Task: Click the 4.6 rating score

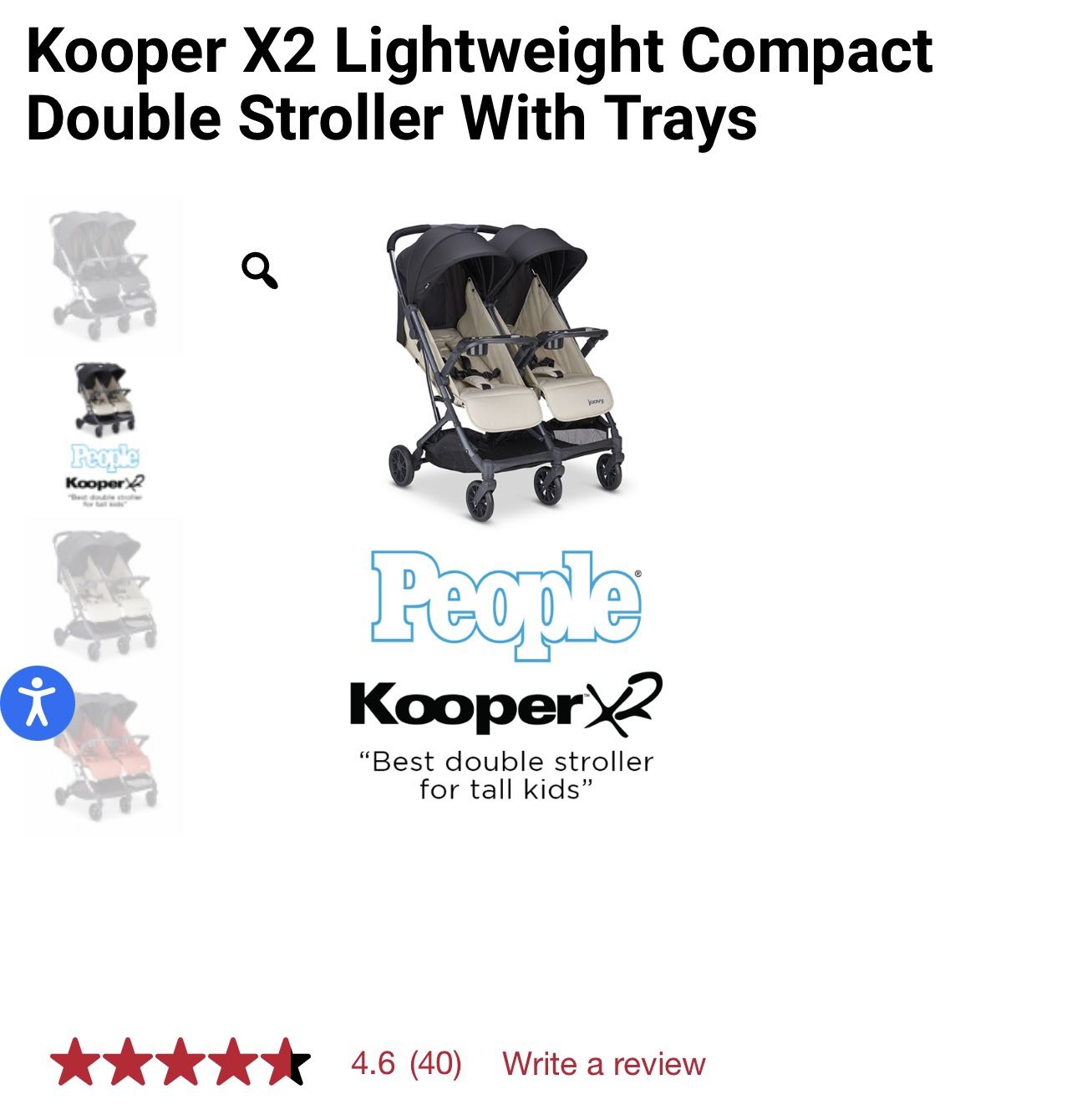Action: tap(373, 1063)
